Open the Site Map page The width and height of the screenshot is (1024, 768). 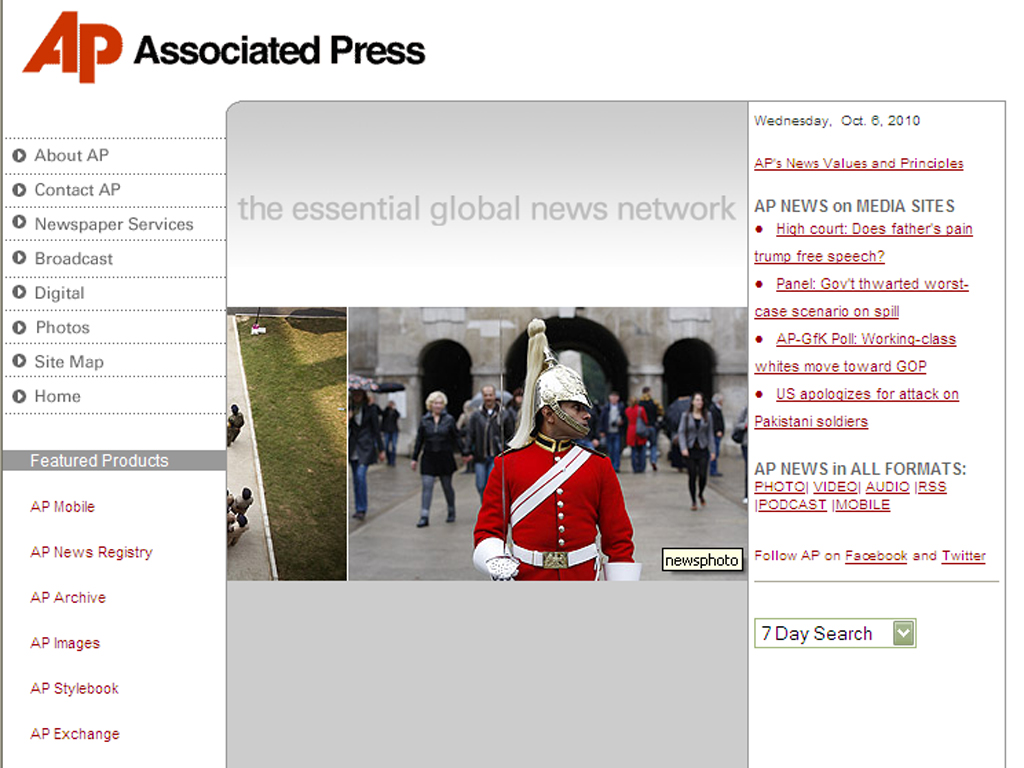[69, 362]
